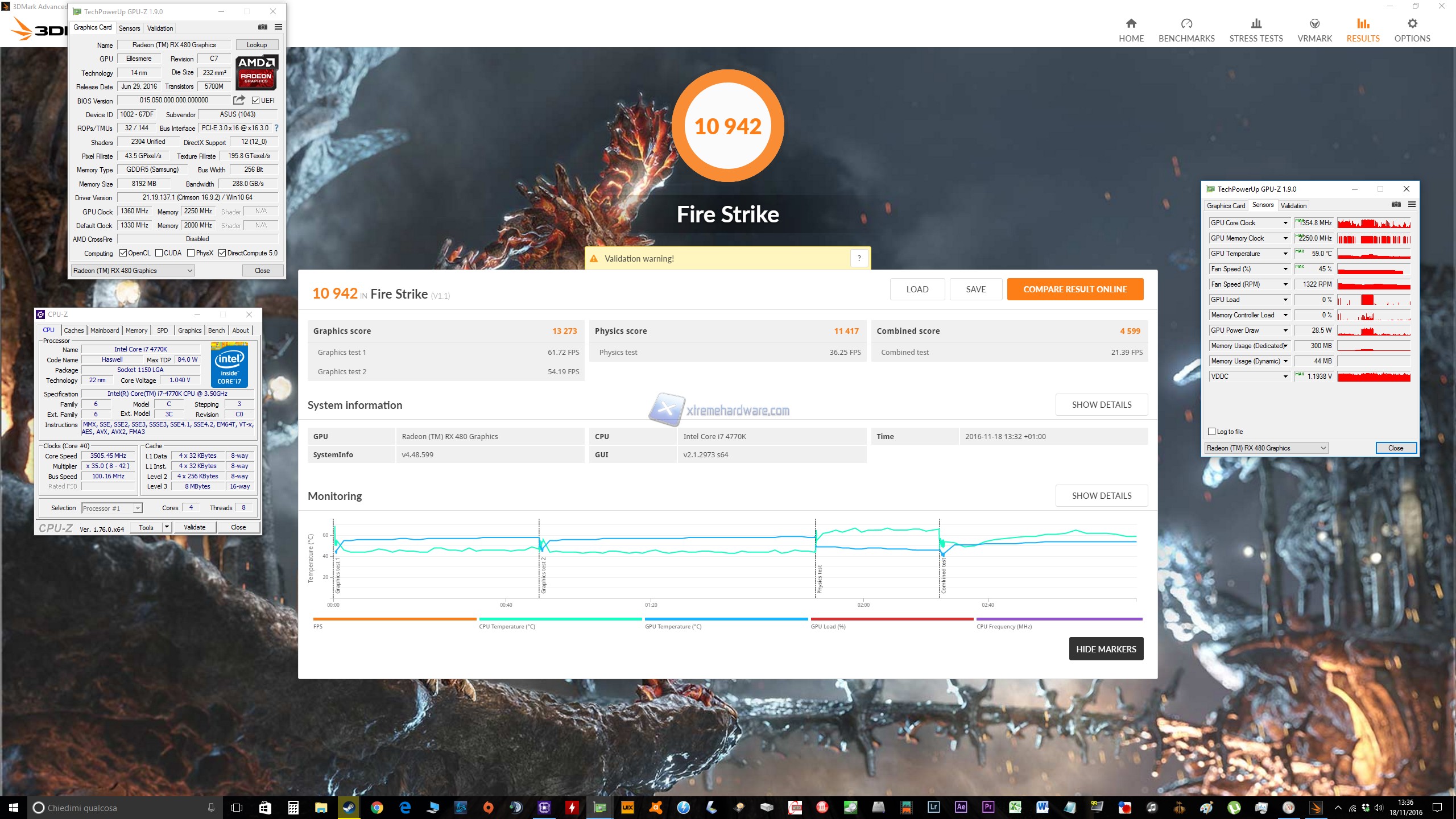Toggle the CUDA computing checkbox
Image resolution: width=1456 pixels, height=819 pixels.
pyautogui.click(x=159, y=253)
